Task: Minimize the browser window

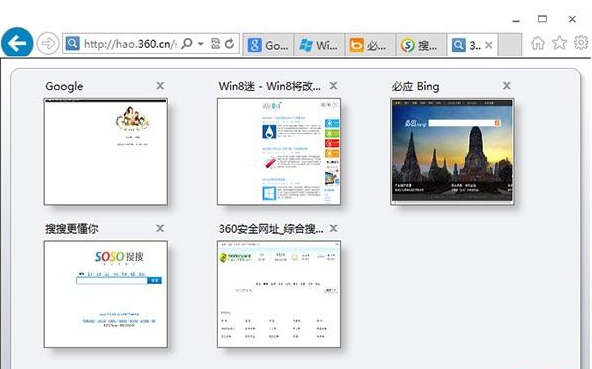Action: (x=516, y=21)
